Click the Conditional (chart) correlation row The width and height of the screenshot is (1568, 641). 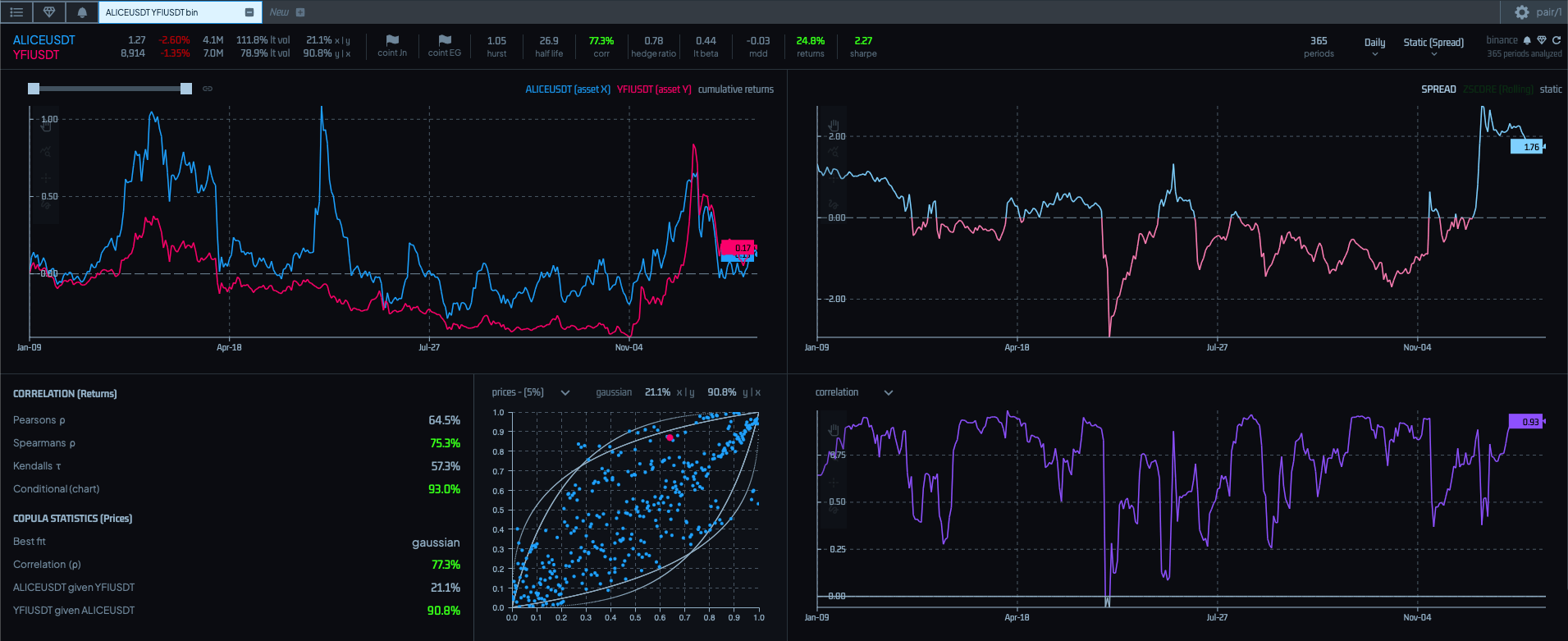coord(56,489)
